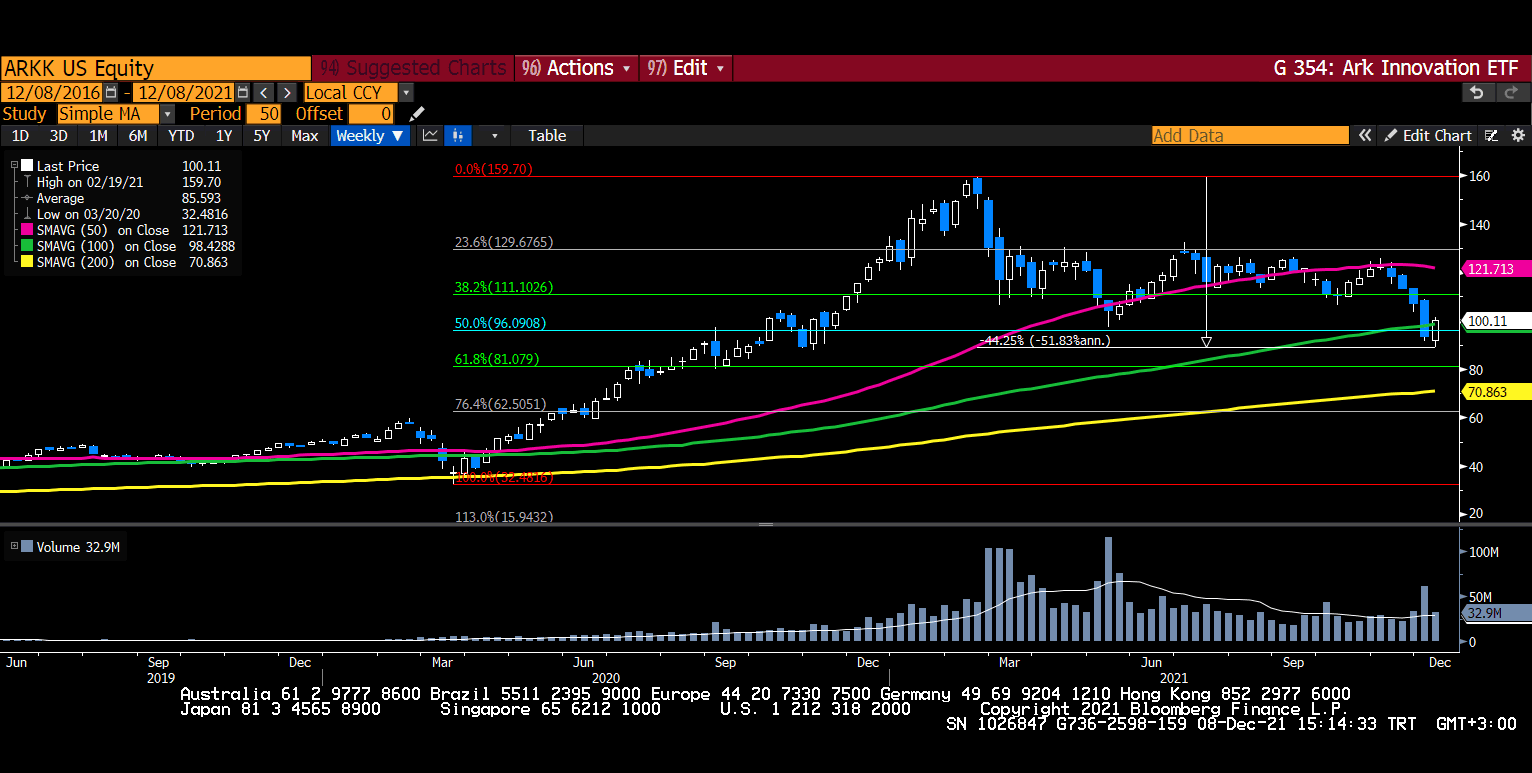Click the SMAVG (100) green color swatch
Screen dimensions: 1532x773
click(27, 246)
